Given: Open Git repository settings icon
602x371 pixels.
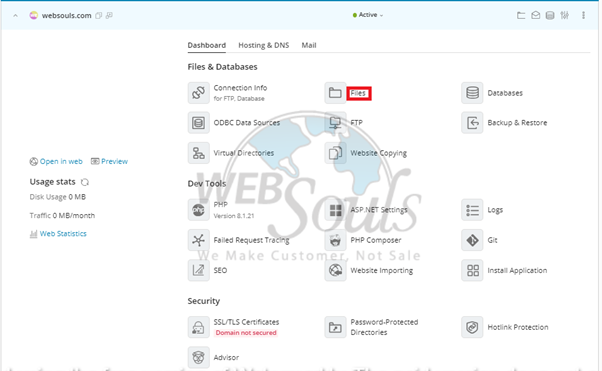Looking at the screenshot, I should click(472, 240).
